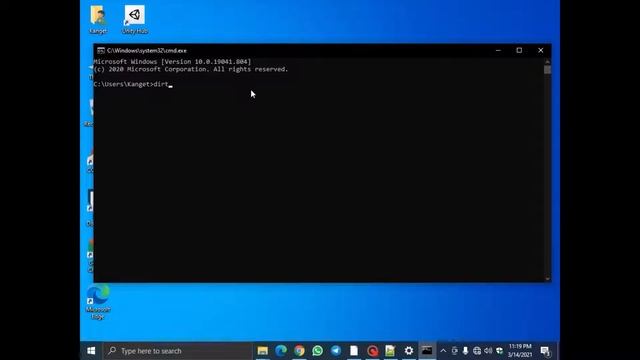Open the volume control tray icon
Image resolution: width=640 pixels, height=360 pixels.
(x=488, y=351)
